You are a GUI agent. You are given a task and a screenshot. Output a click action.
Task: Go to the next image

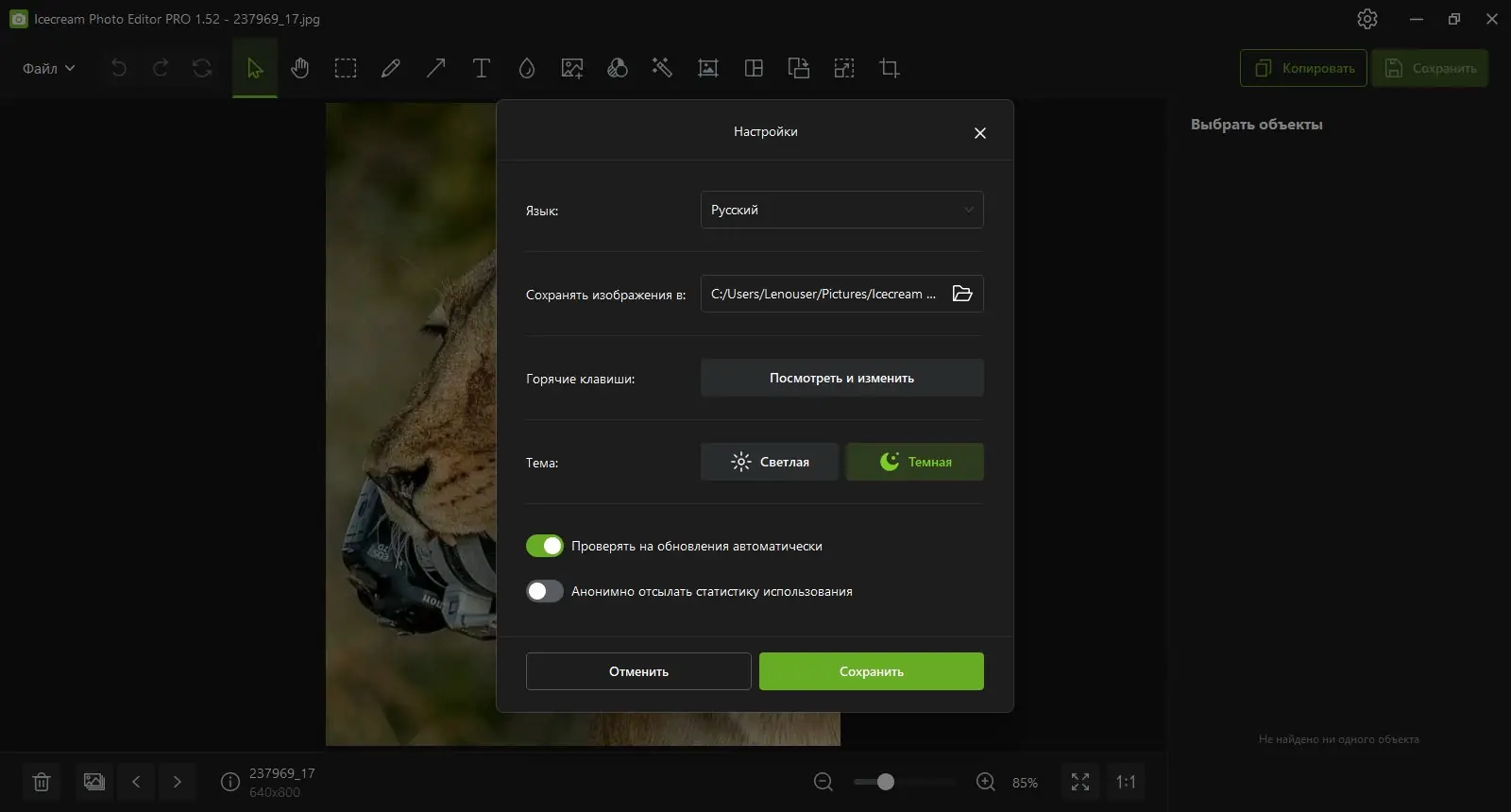[178, 782]
